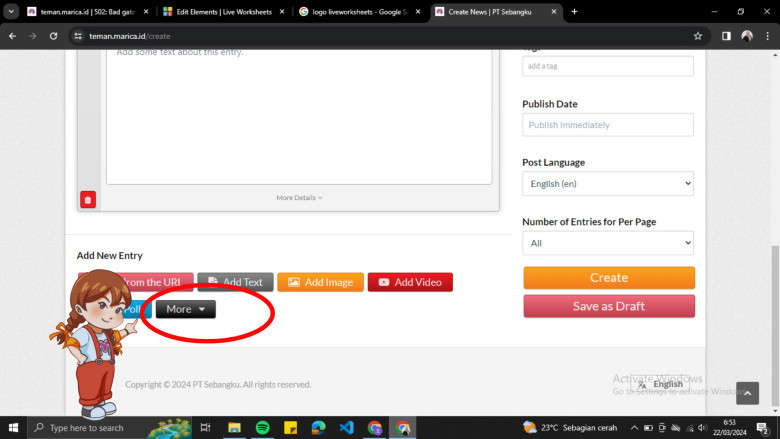Bookmark this page with the star icon
The width and height of the screenshot is (780, 439).
click(697, 35)
